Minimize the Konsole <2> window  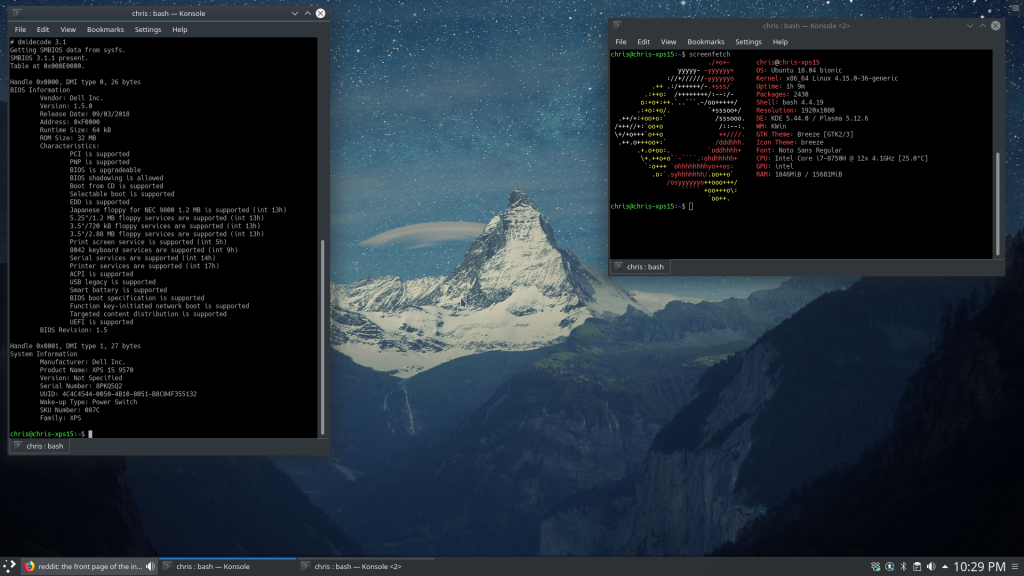click(970, 25)
